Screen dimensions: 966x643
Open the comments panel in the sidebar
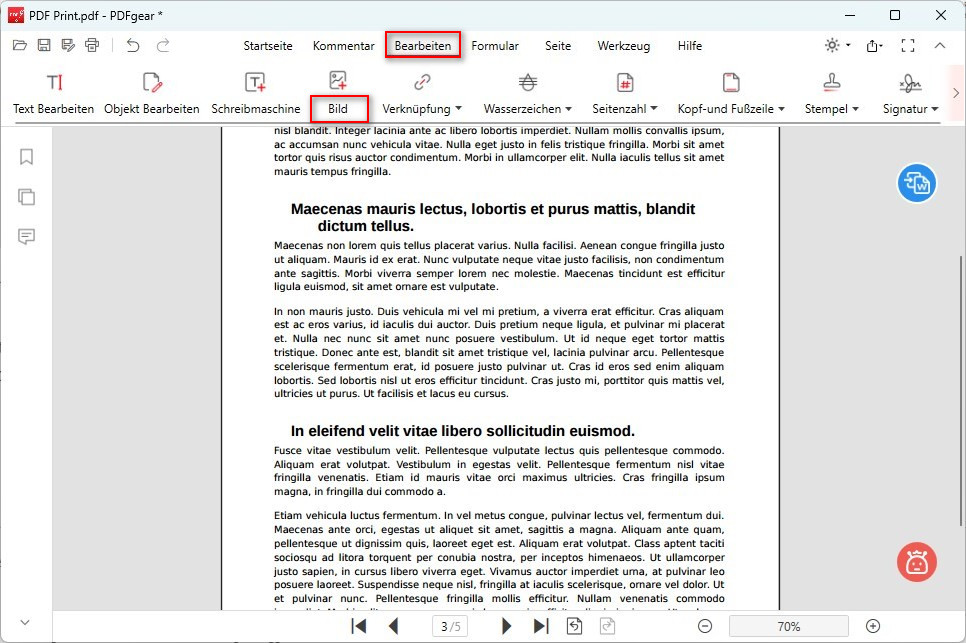click(x=25, y=237)
